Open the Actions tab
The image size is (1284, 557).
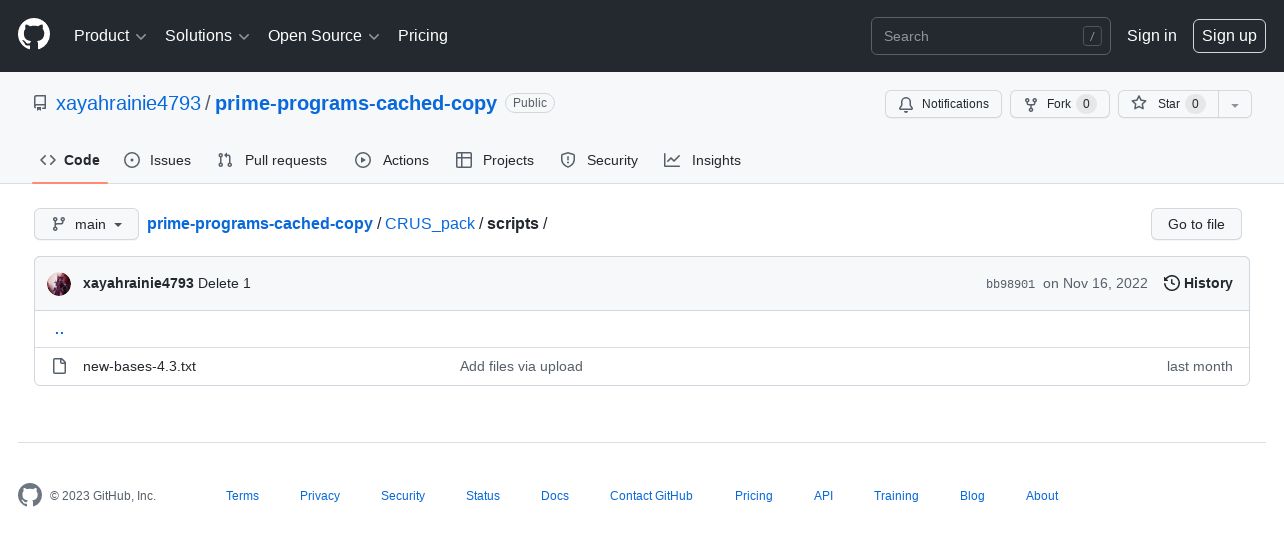tap(392, 160)
